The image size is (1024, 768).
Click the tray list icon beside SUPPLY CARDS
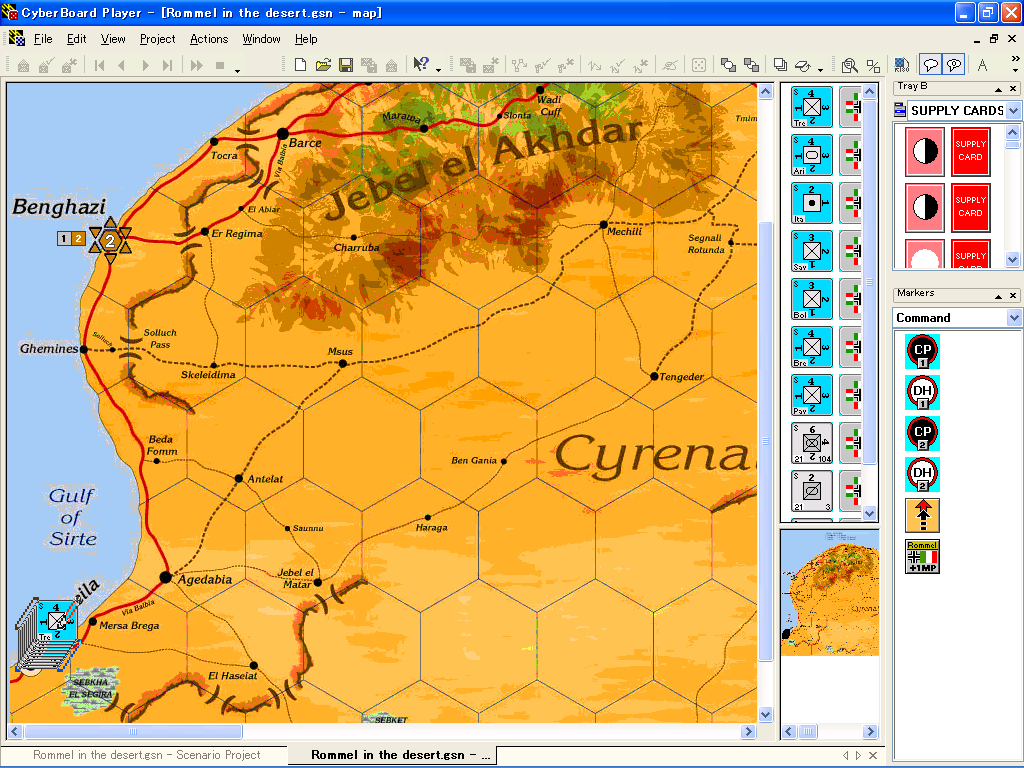(x=900, y=110)
